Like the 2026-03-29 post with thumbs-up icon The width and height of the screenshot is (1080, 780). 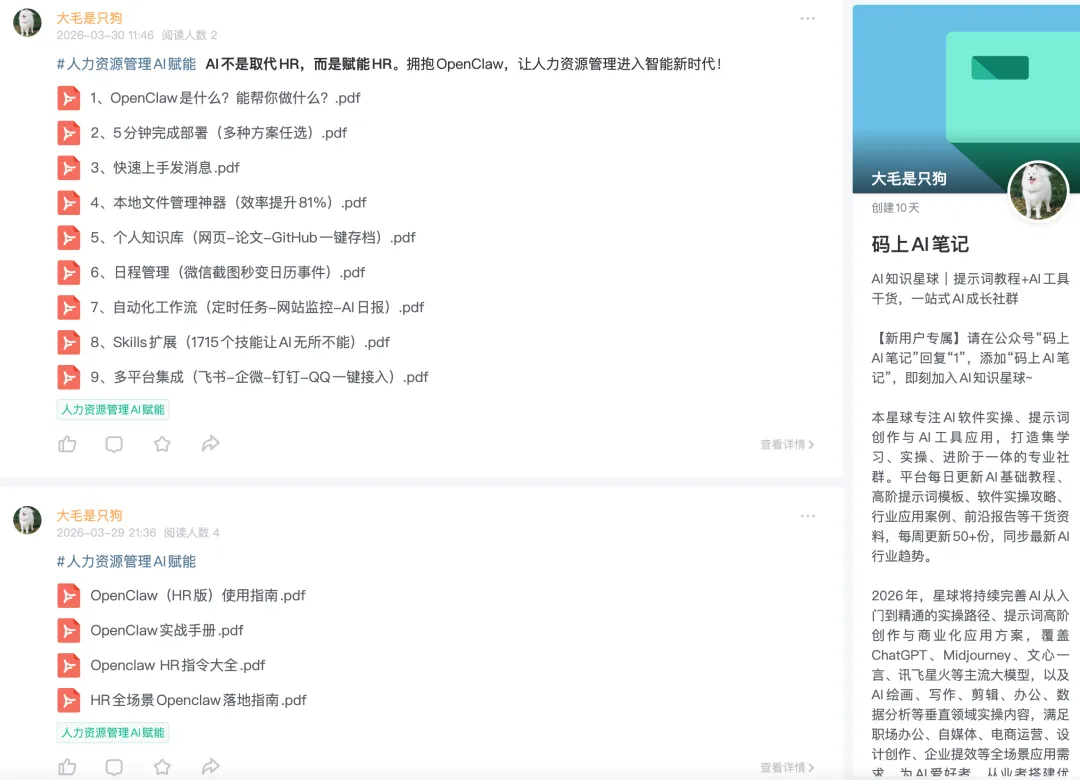[68, 767]
